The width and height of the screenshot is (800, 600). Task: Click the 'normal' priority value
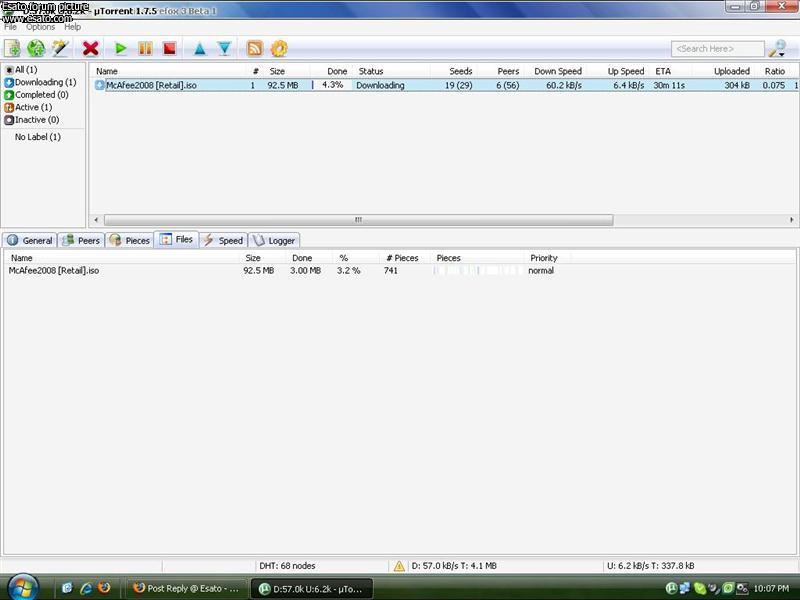(x=541, y=270)
